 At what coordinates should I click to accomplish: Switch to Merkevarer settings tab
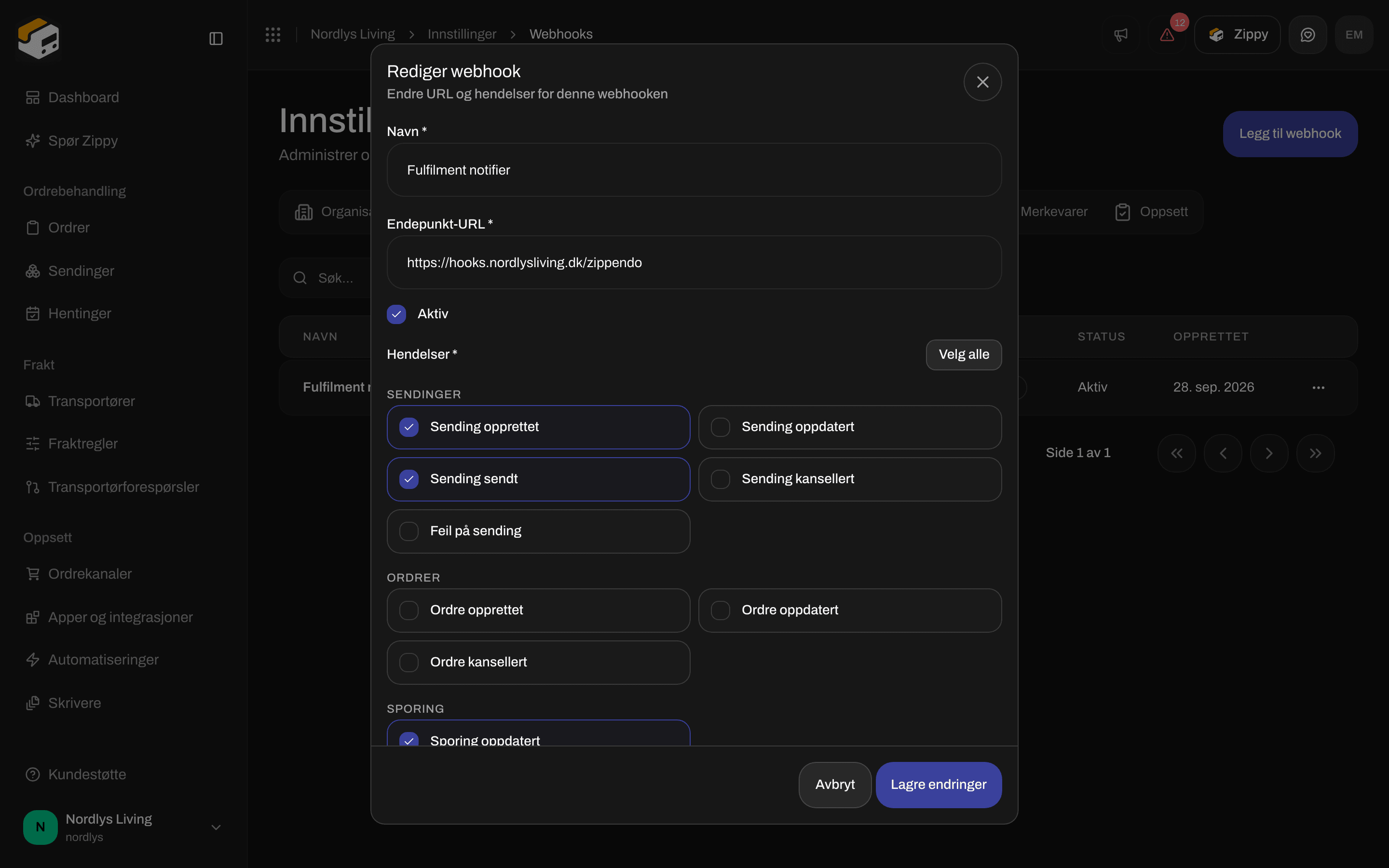coord(1054,212)
